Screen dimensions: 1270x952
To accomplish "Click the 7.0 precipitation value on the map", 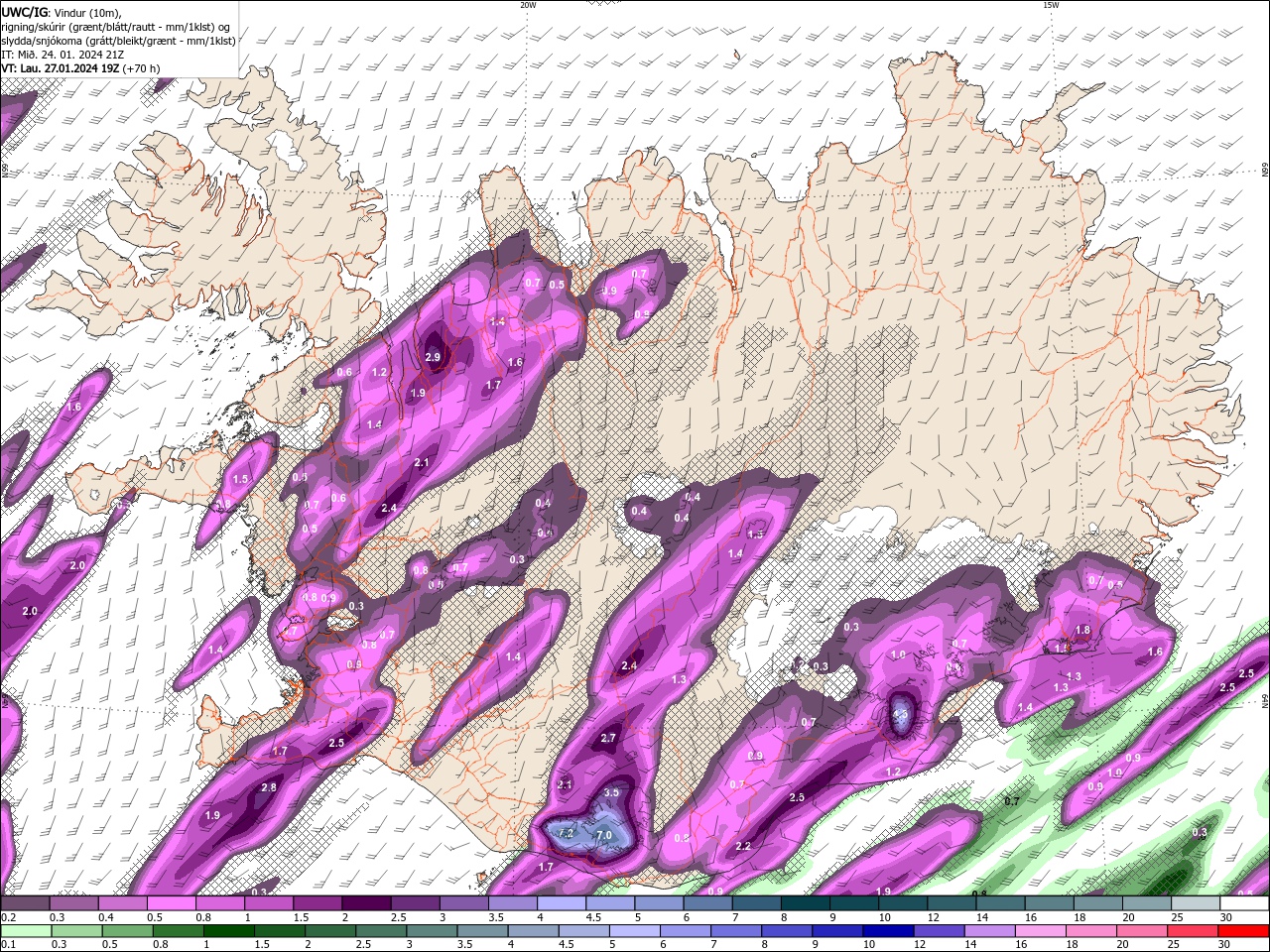I will click(x=603, y=836).
